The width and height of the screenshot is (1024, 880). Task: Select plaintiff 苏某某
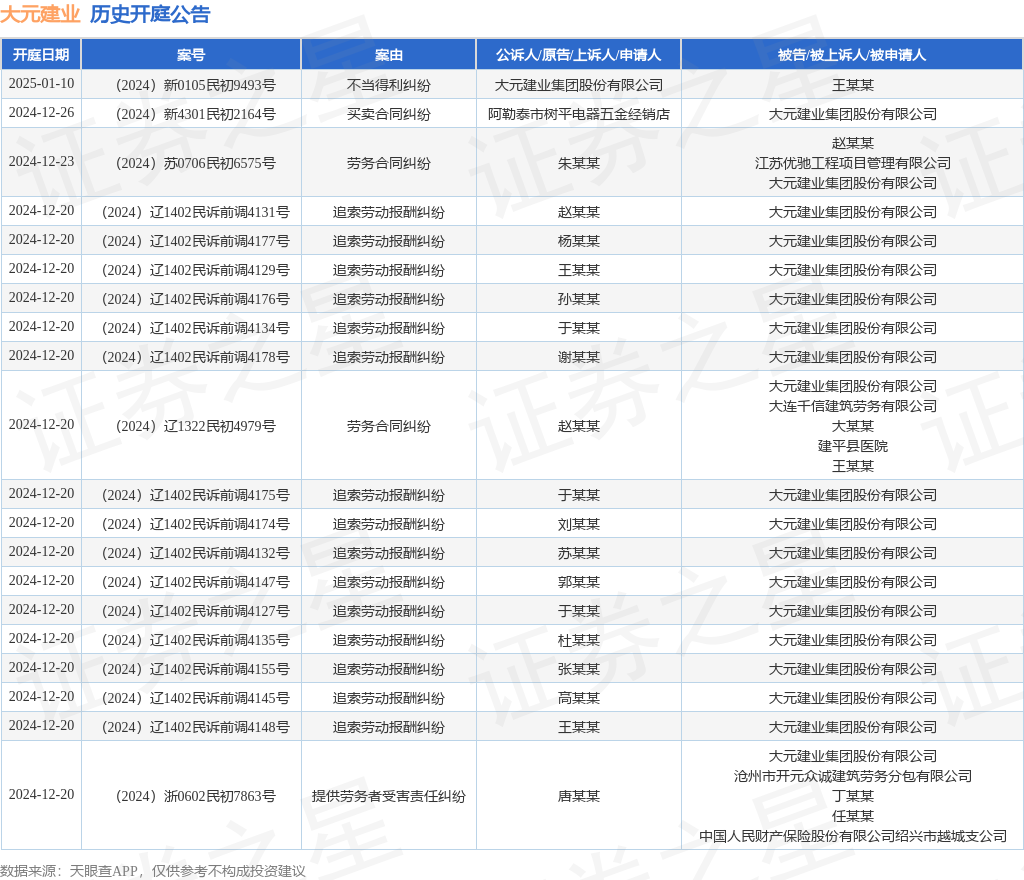(579, 554)
